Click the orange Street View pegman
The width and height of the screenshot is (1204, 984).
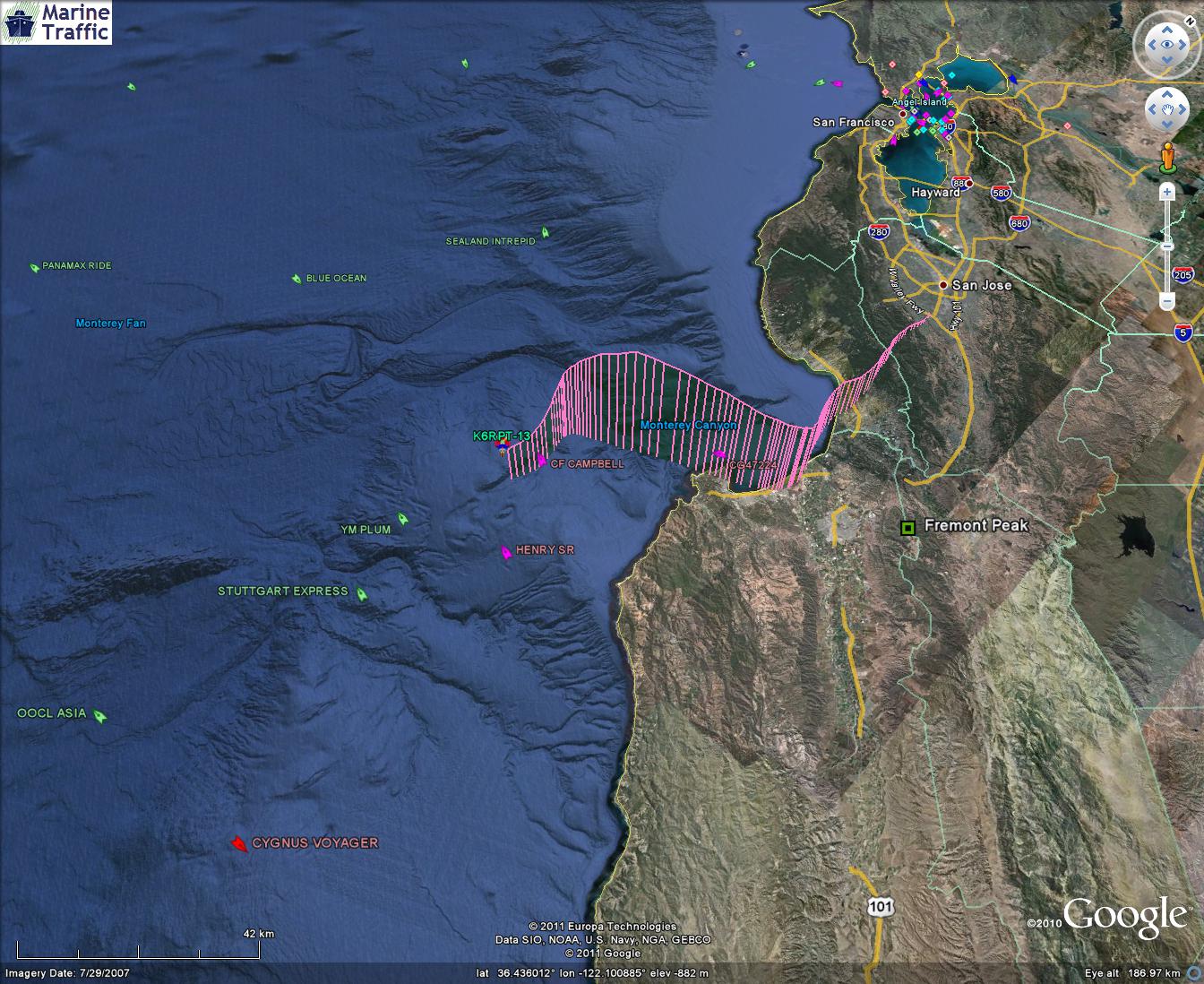pos(1167,157)
